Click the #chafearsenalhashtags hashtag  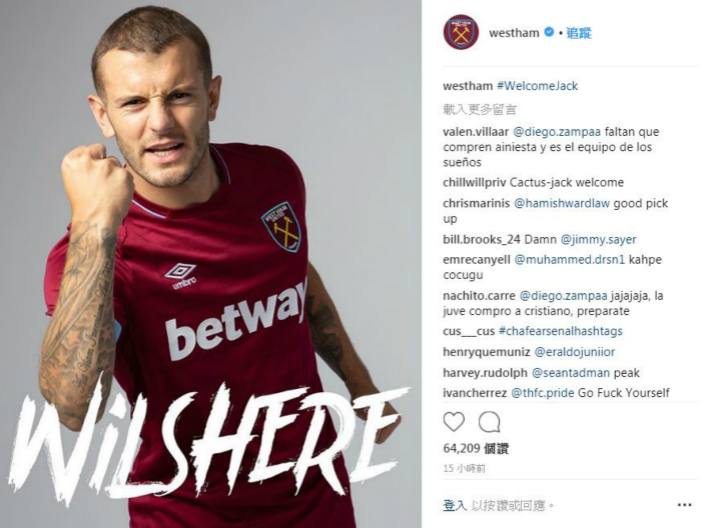pos(560,331)
